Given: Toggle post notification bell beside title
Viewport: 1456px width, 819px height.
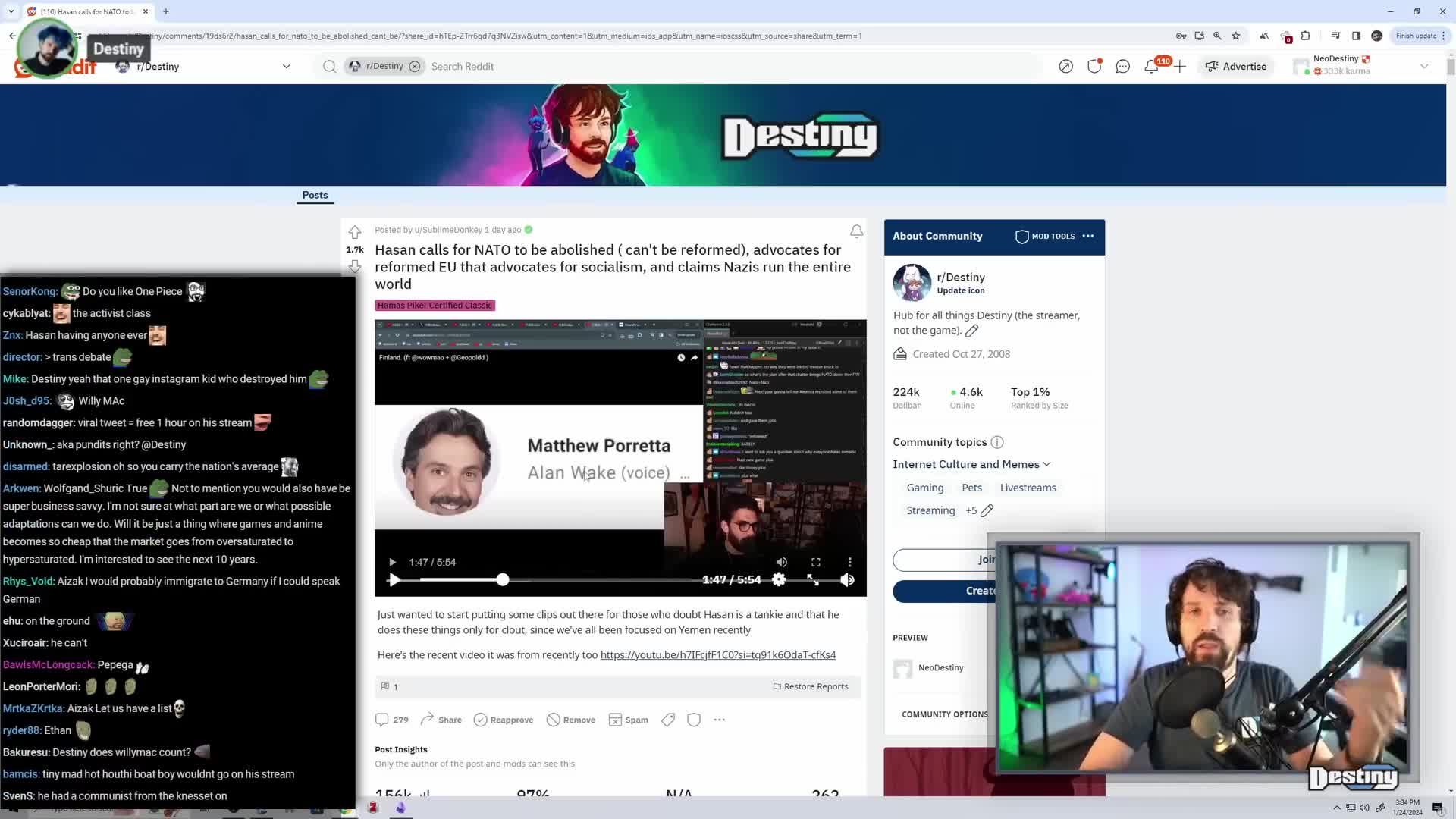Looking at the screenshot, I should coord(856,231).
